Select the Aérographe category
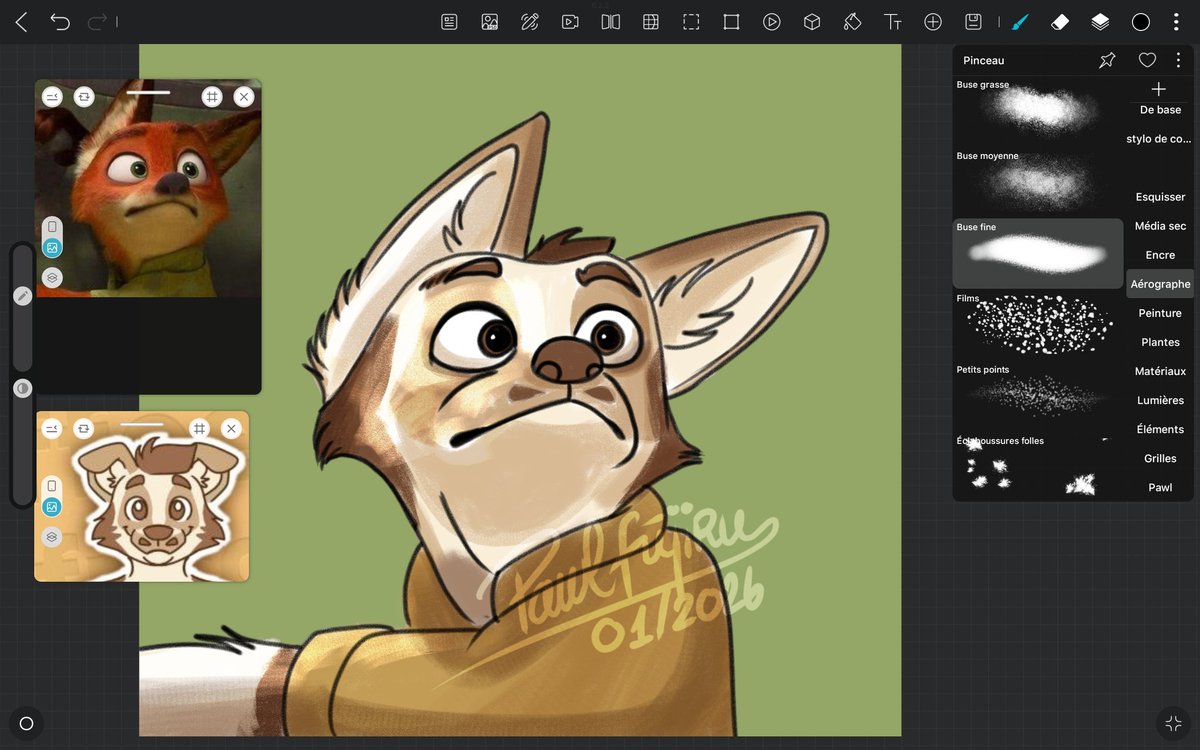The width and height of the screenshot is (1200, 750). point(1160,284)
